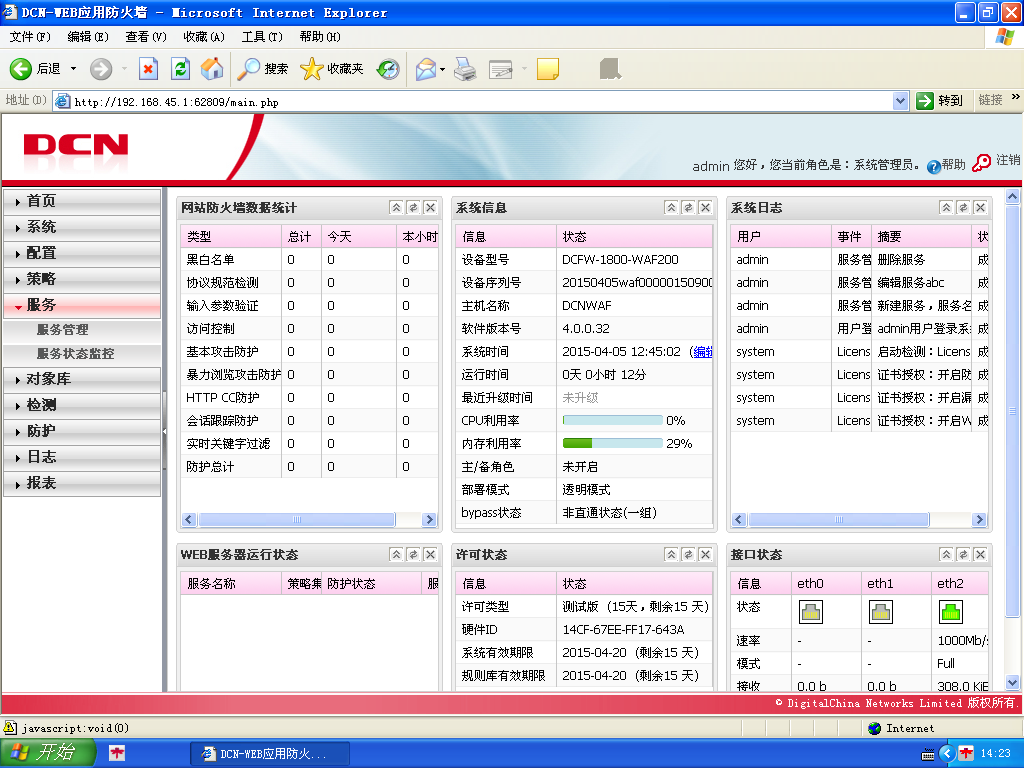The height and width of the screenshot is (768, 1024).
Task: Click the DCN-WEB应用防火 taskbar button
Action: (x=270, y=754)
